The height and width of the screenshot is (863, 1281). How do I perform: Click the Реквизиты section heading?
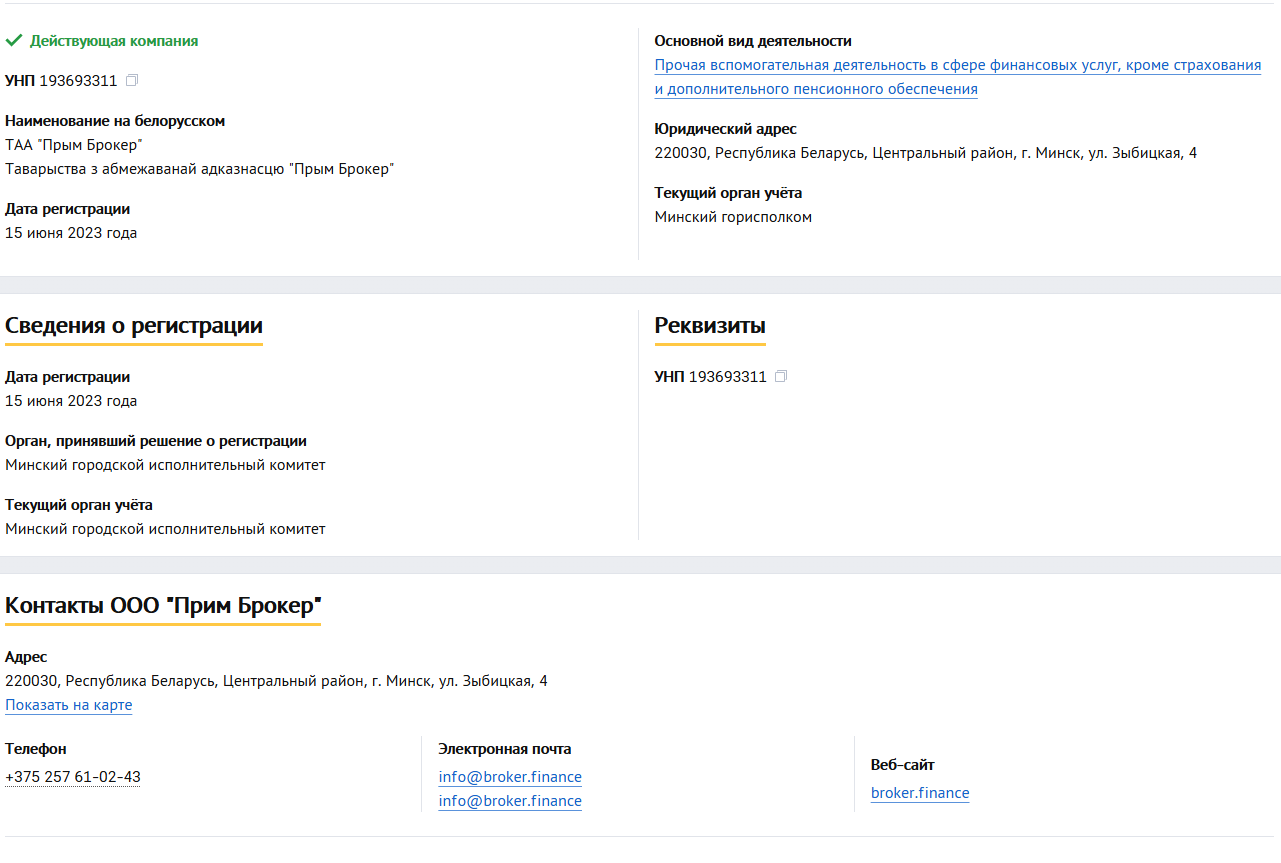[x=709, y=326]
